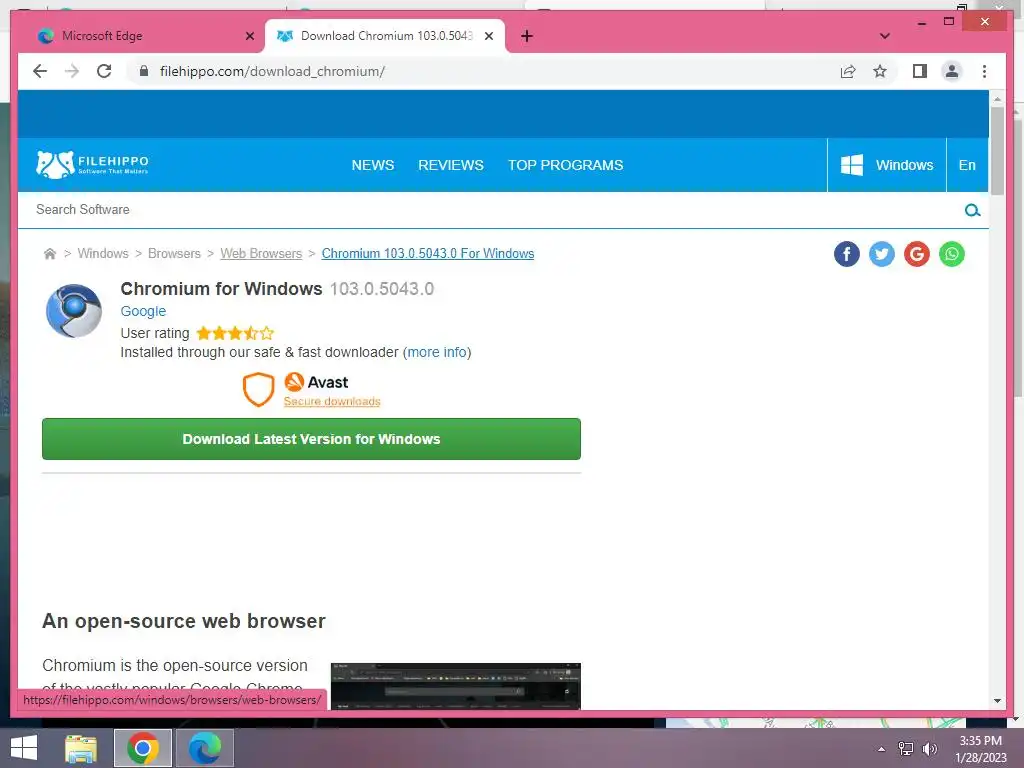The width and height of the screenshot is (1024, 768).
Task: Open the Chrome three-dot menu
Action: tap(984, 71)
